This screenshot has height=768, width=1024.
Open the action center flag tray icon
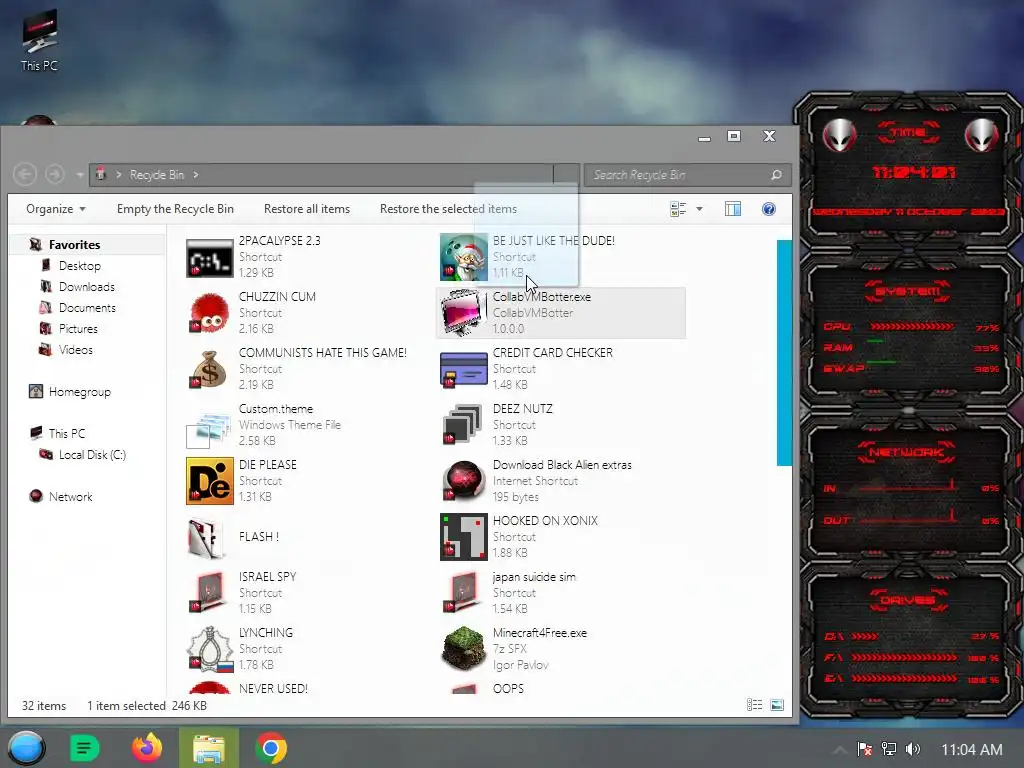(x=865, y=749)
